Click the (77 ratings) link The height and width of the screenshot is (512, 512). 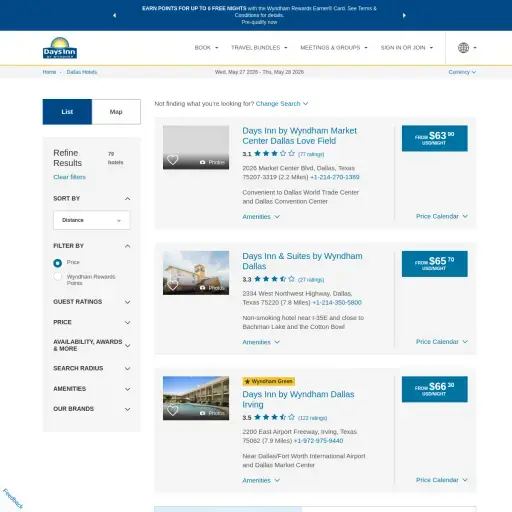[x=311, y=154]
